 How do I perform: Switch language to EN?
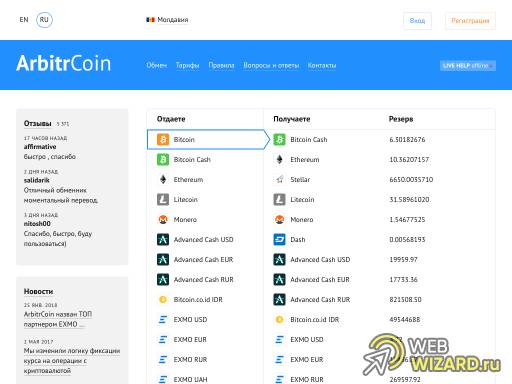[x=24, y=20]
